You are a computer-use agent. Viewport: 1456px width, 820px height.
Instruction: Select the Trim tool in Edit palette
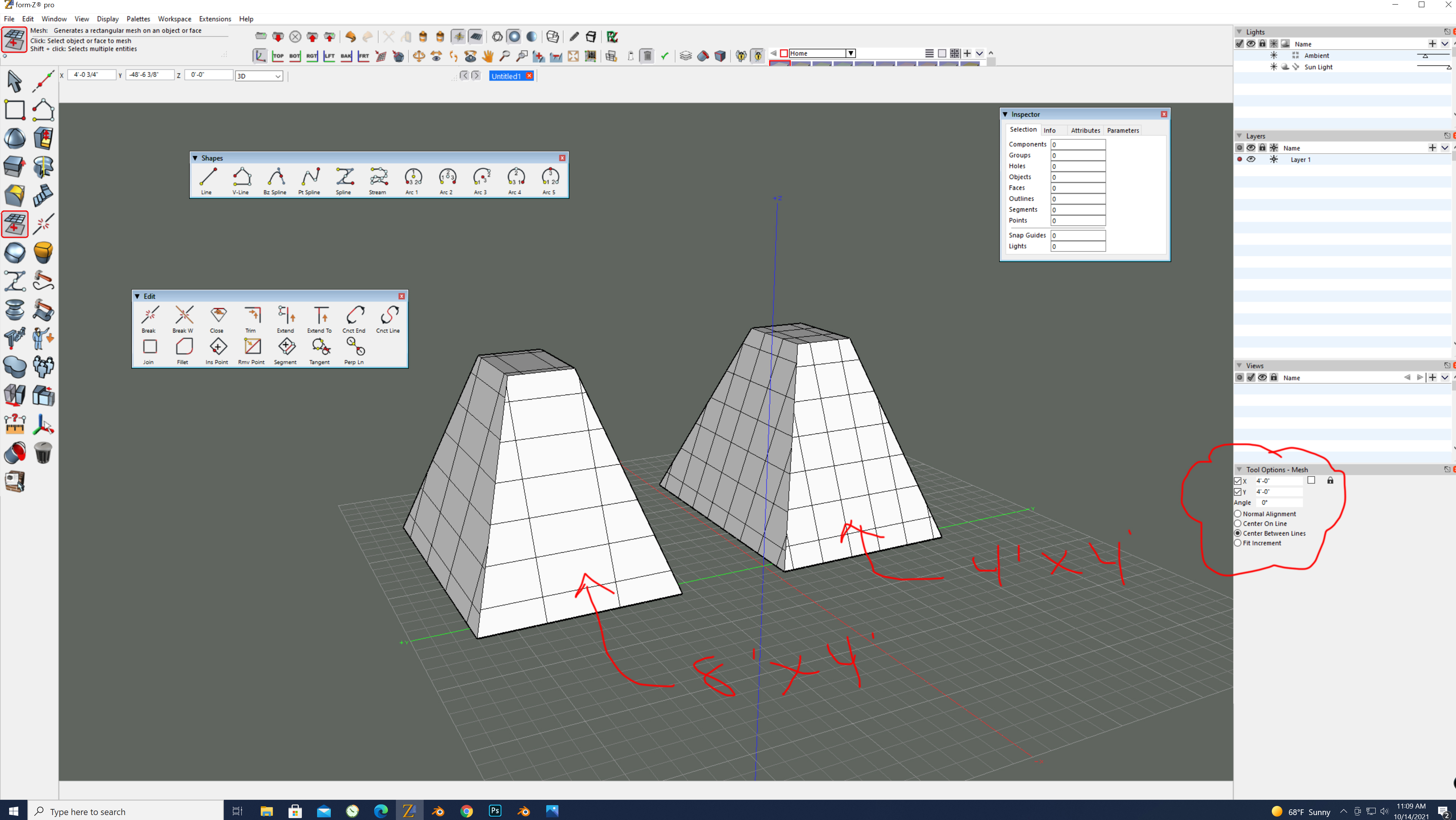[252, 319]
